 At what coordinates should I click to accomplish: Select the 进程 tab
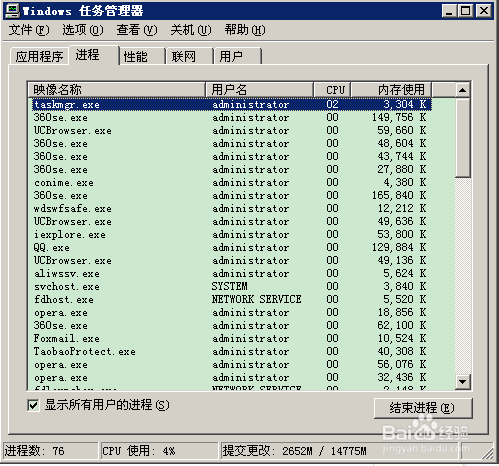(x=94, y=55)
